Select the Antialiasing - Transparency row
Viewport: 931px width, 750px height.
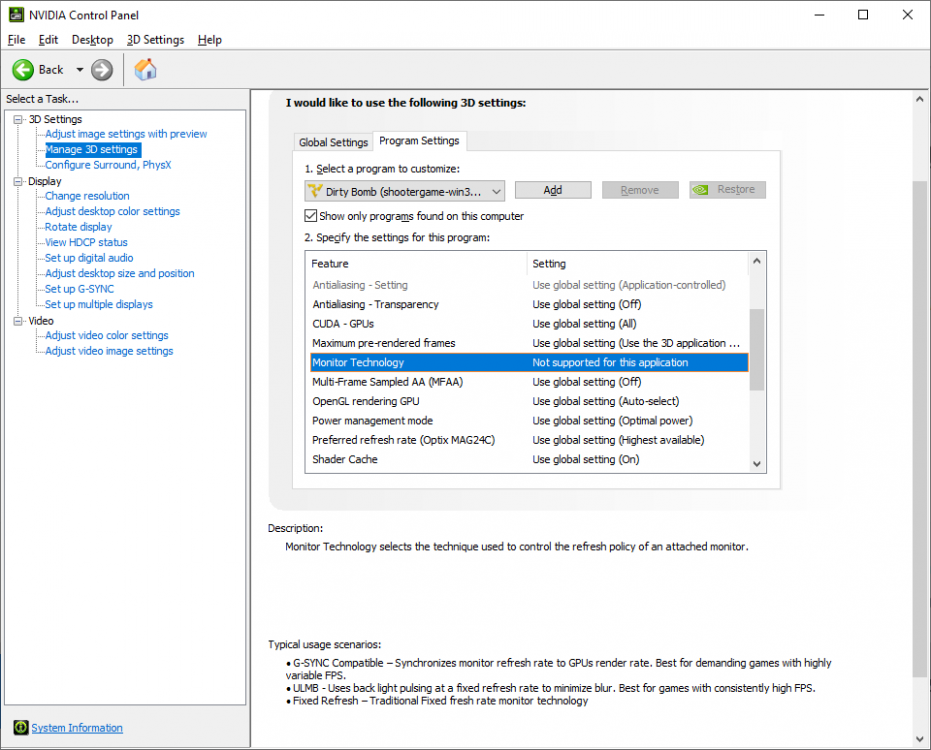click(x=528, y=304)
